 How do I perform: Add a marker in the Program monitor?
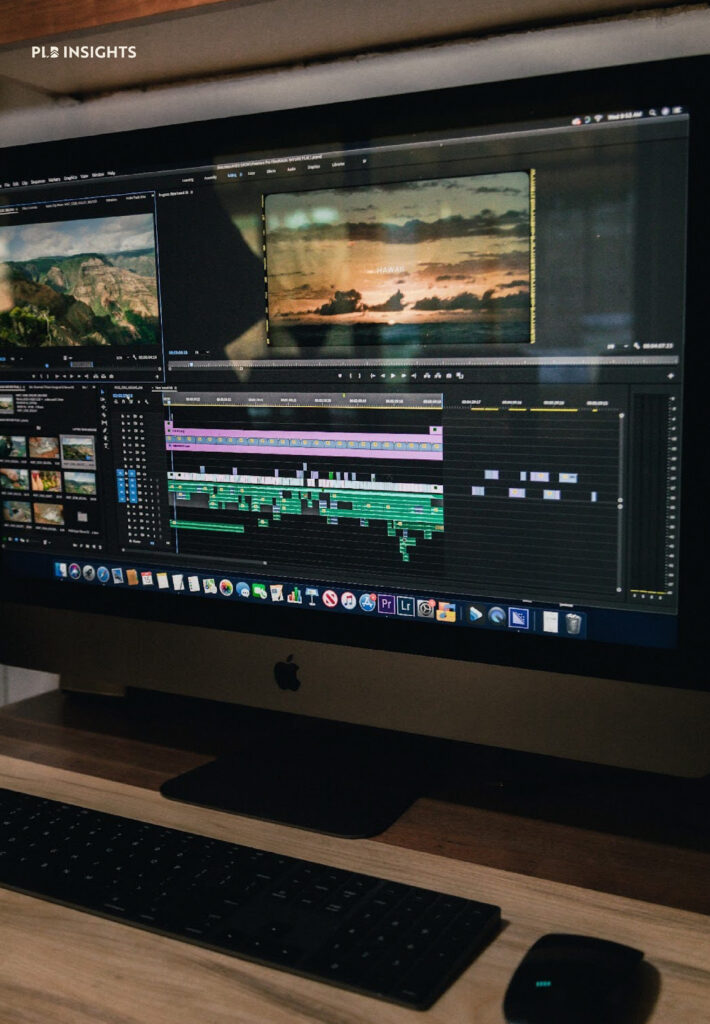point(340,376)
